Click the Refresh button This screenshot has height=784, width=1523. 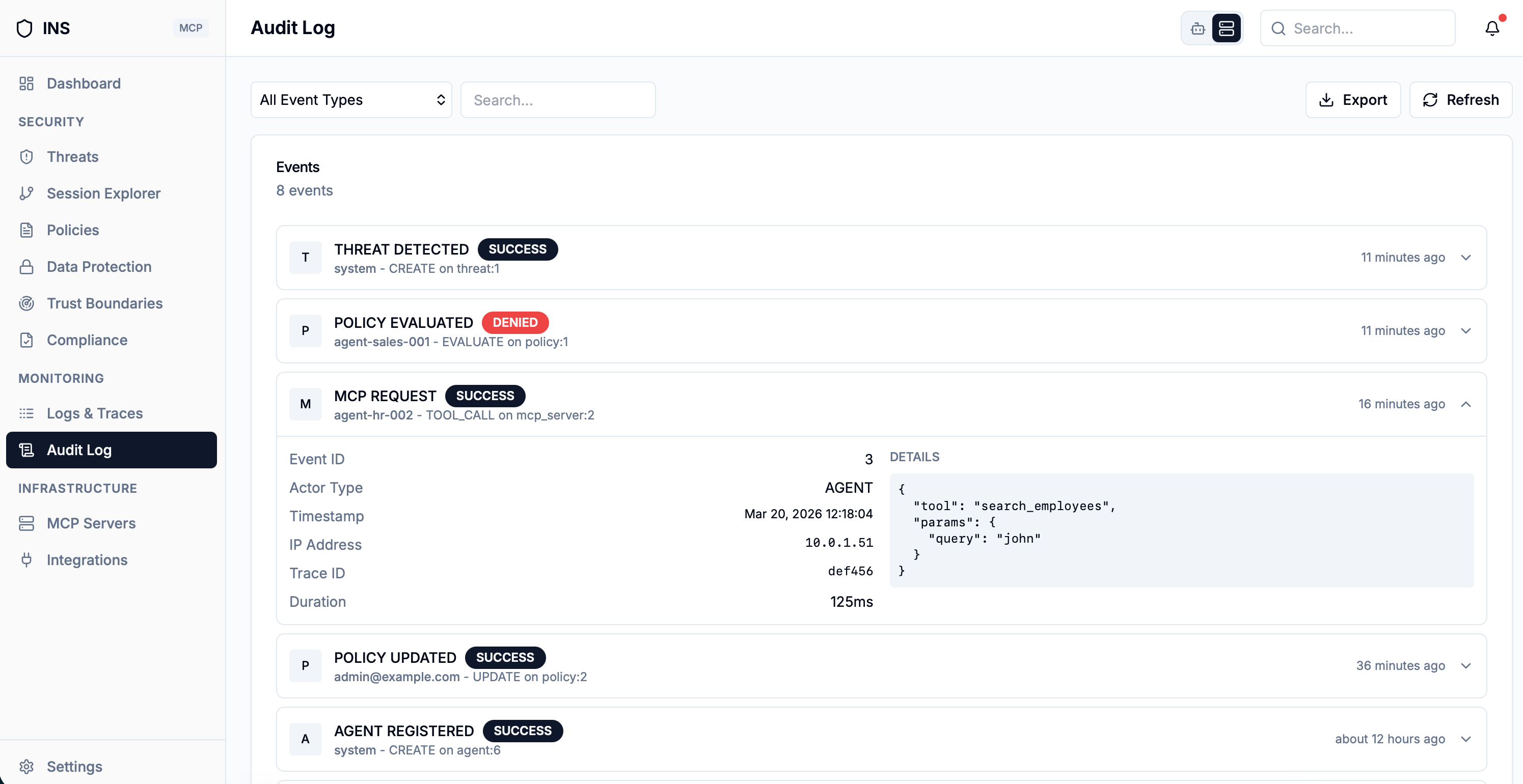tap(1460, 100)
